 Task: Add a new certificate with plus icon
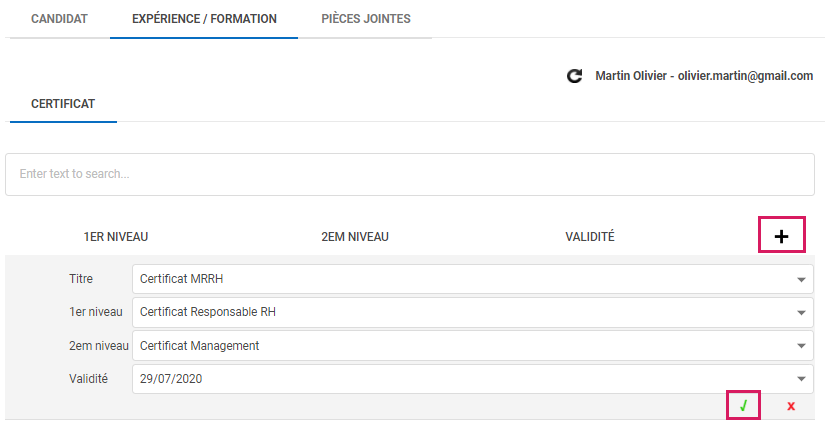tap(782, 237)
